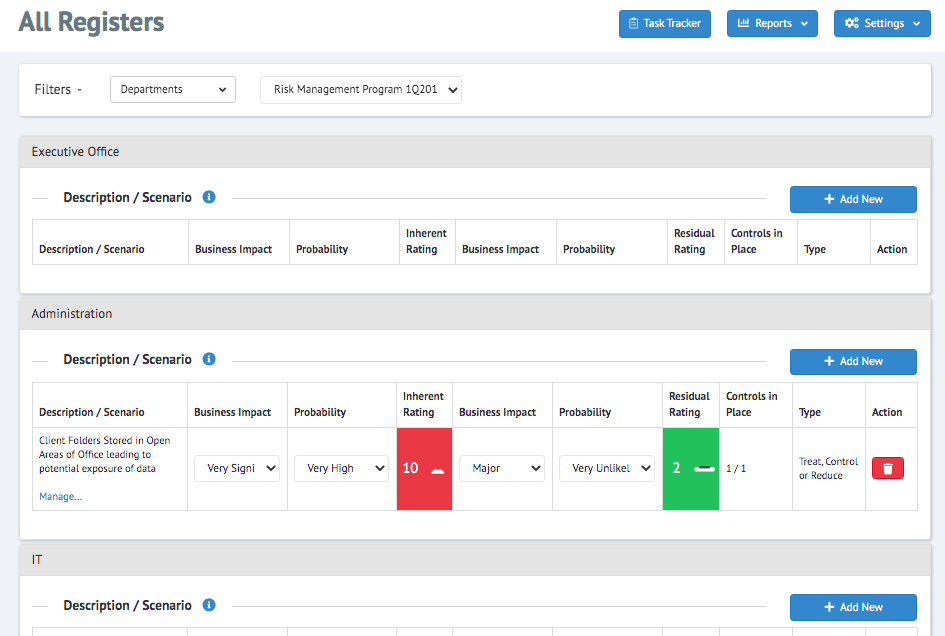Change the Major residual business impact dropdown
This screenshot has height=636, width=945.
(x=501, y=468)
